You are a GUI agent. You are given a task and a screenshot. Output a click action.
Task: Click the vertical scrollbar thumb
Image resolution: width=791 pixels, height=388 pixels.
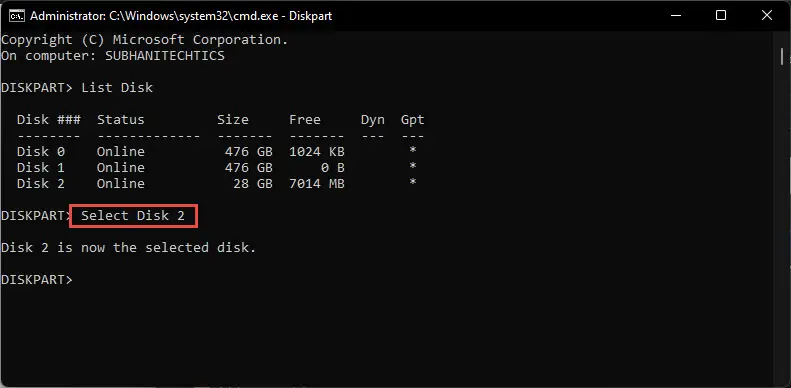pos(782,56)
